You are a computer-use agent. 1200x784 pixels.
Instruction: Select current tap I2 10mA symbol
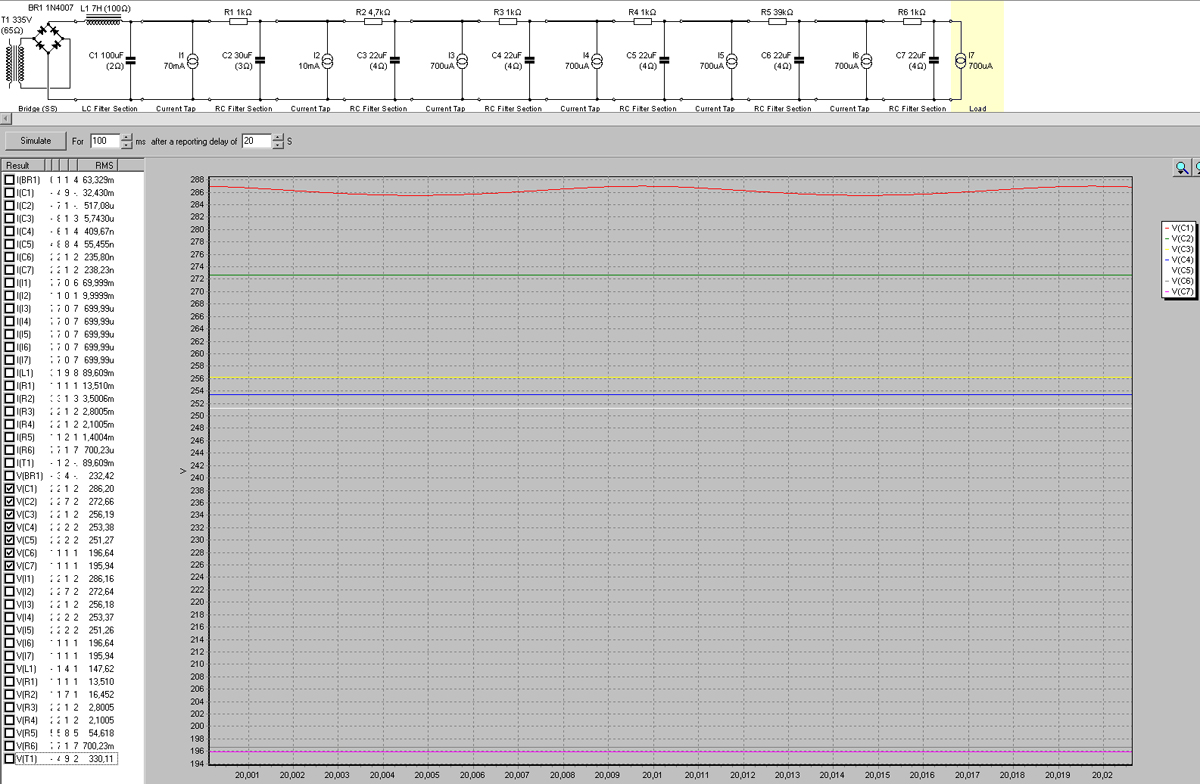pos(329,60)
